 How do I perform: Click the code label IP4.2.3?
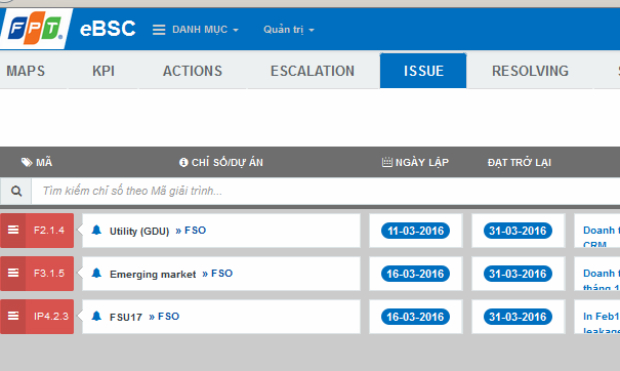[51, 316]
